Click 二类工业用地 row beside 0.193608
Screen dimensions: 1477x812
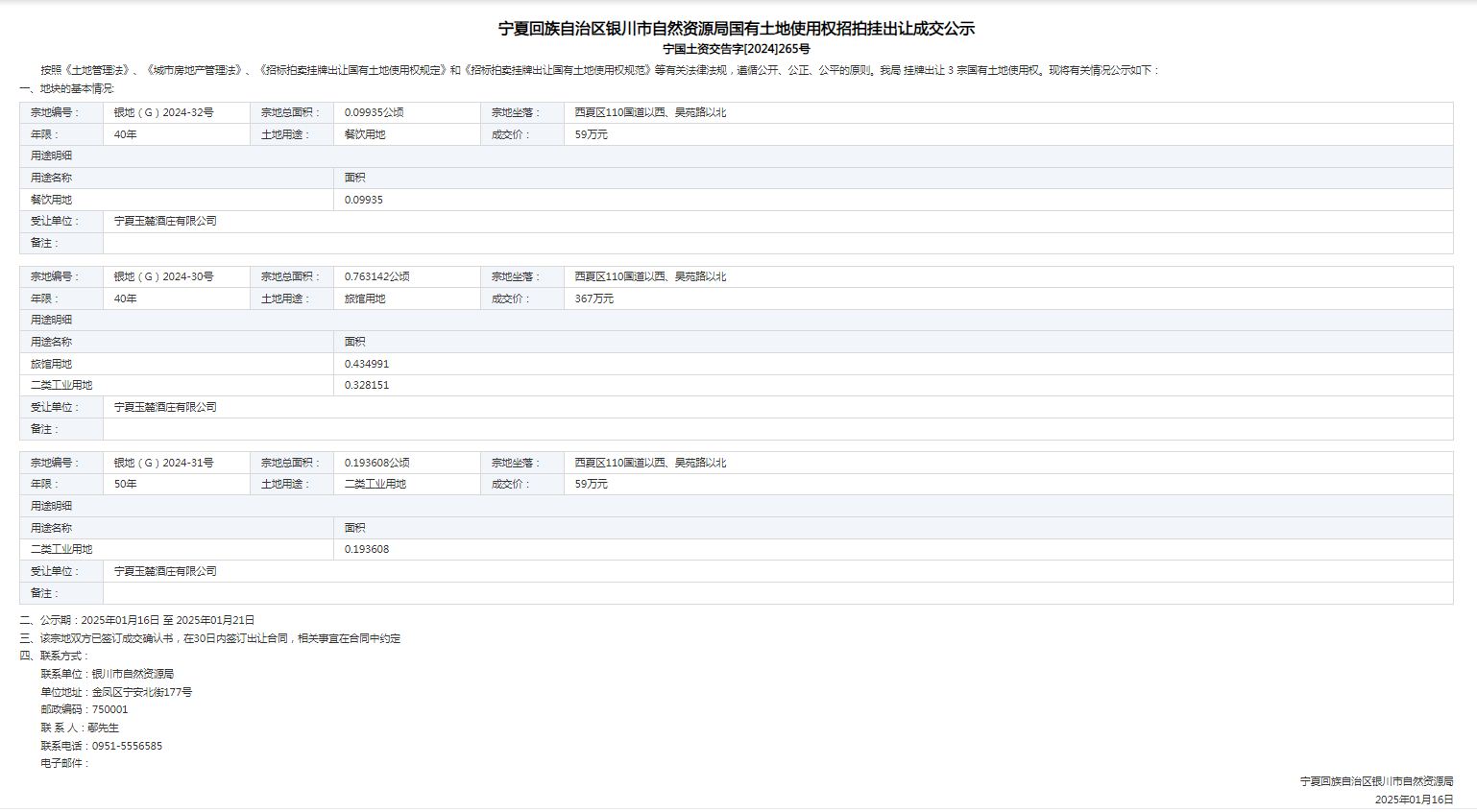point(61,549)
